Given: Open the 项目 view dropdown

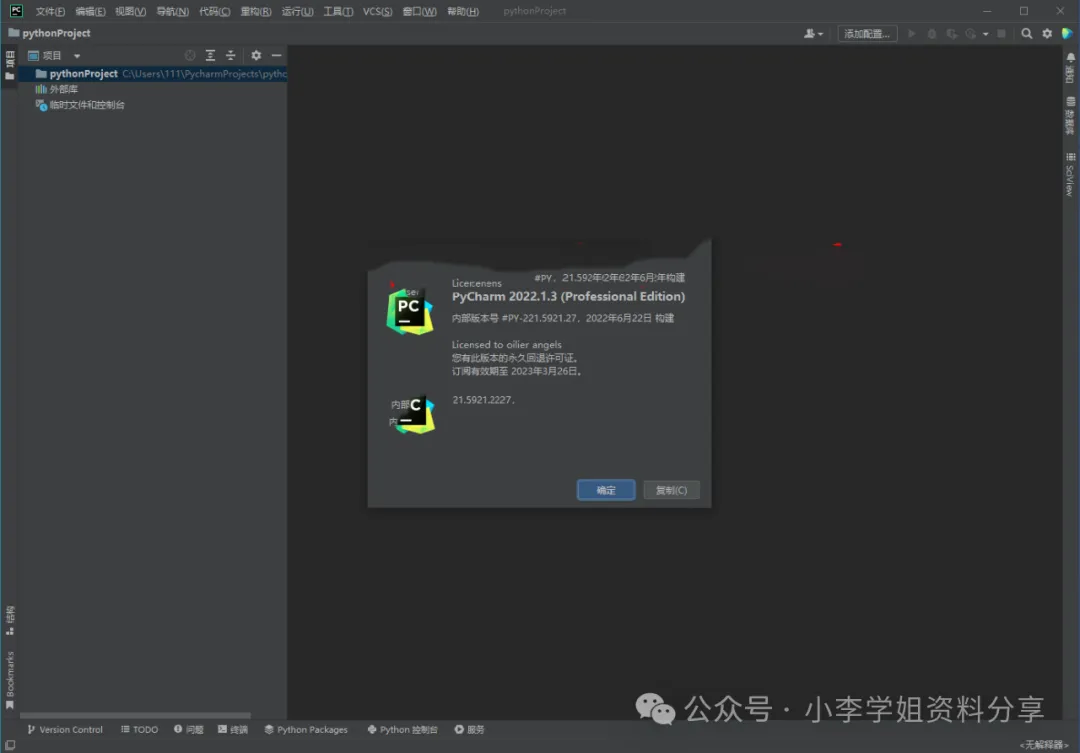Looking at the screenshot, I should coord(54,56).
